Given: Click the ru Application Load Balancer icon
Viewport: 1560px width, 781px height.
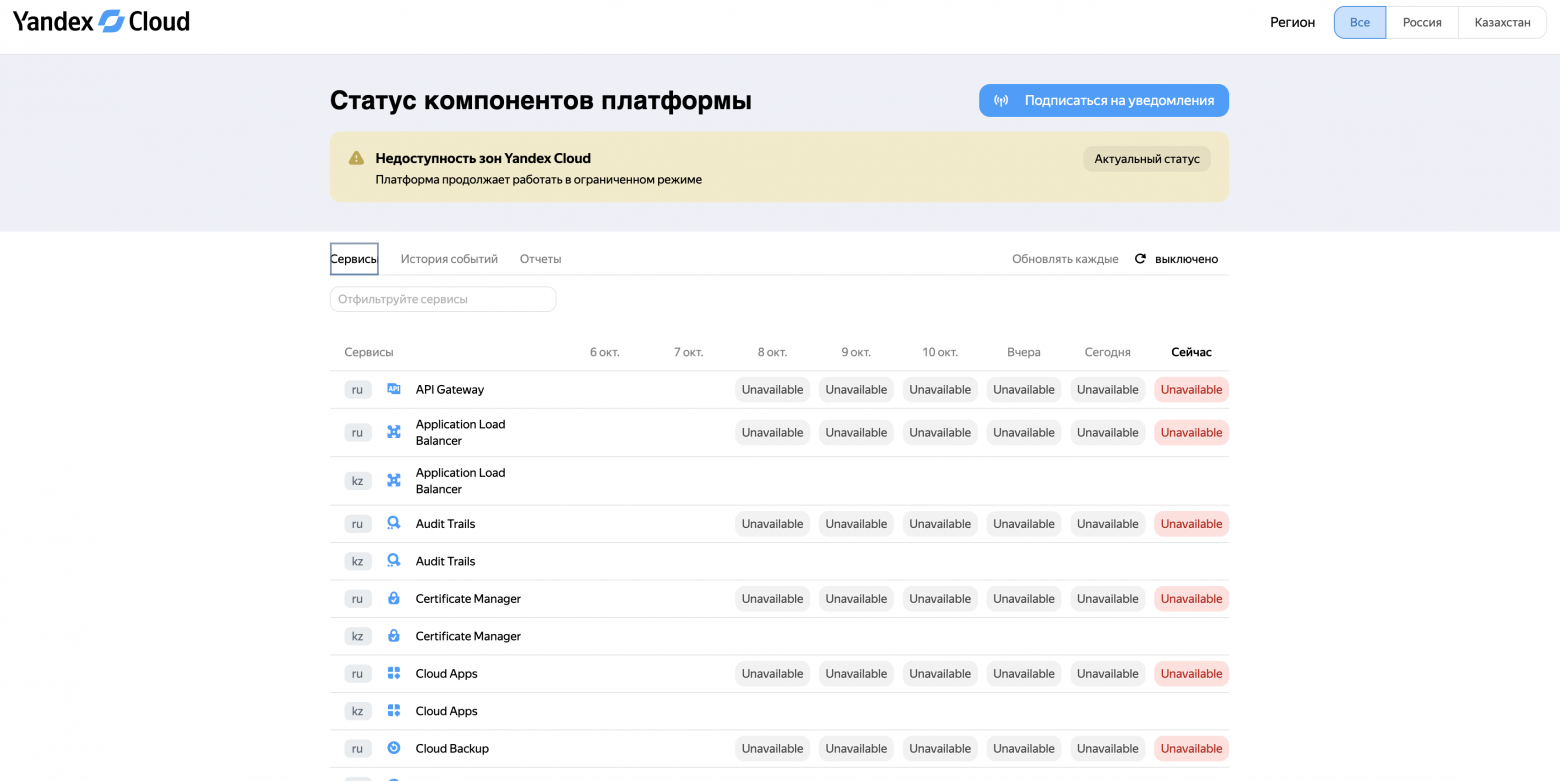Looking at the screenshot, I should point(394,432).
